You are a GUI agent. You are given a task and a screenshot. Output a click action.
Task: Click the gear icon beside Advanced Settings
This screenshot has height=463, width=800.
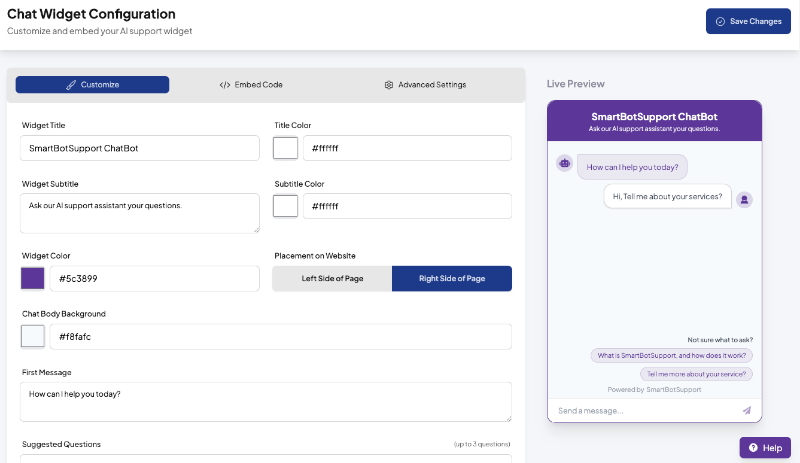[x=389, y=85]
